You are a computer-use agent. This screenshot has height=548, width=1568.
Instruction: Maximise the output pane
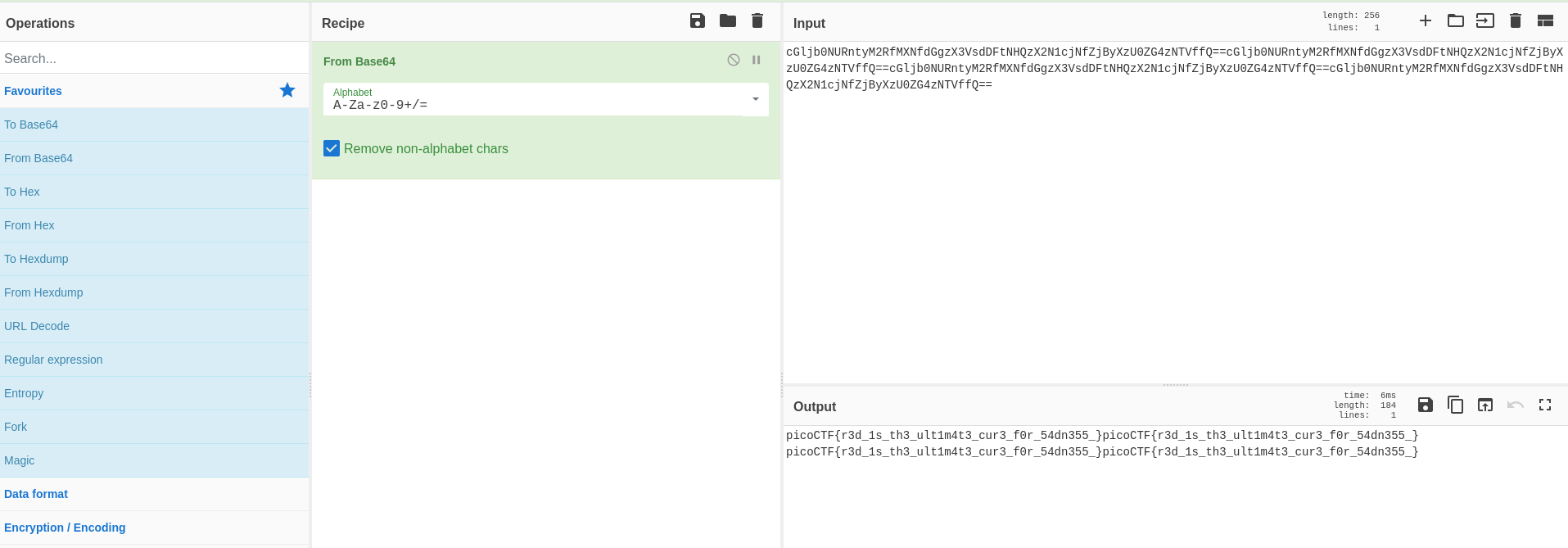[1545, 405]
